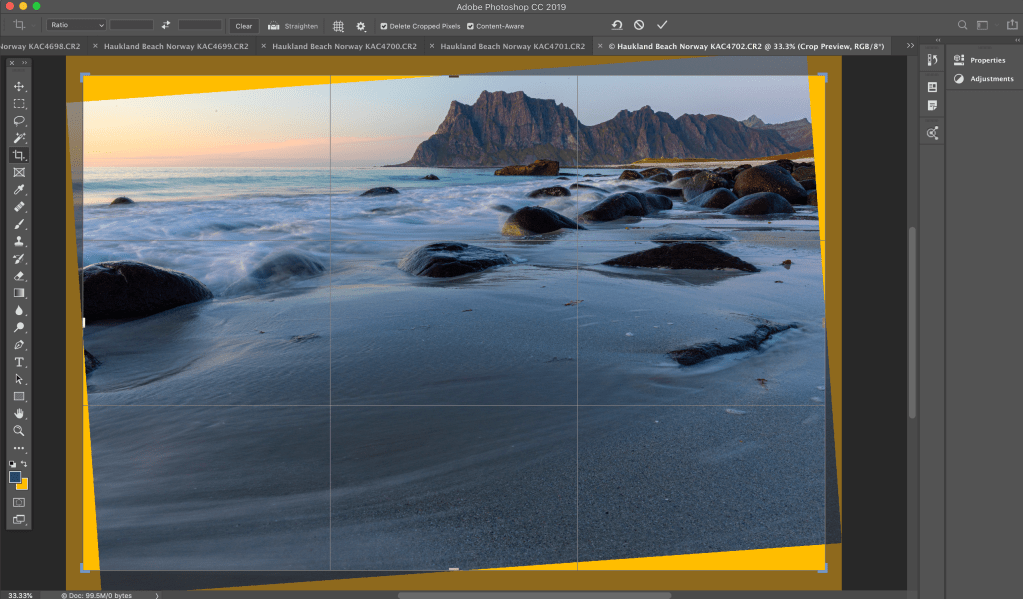Image resolution: width=1023 pixels, height=599 pixels.
Task: Select the Horizontal Type tool
Action: (19, 362)
